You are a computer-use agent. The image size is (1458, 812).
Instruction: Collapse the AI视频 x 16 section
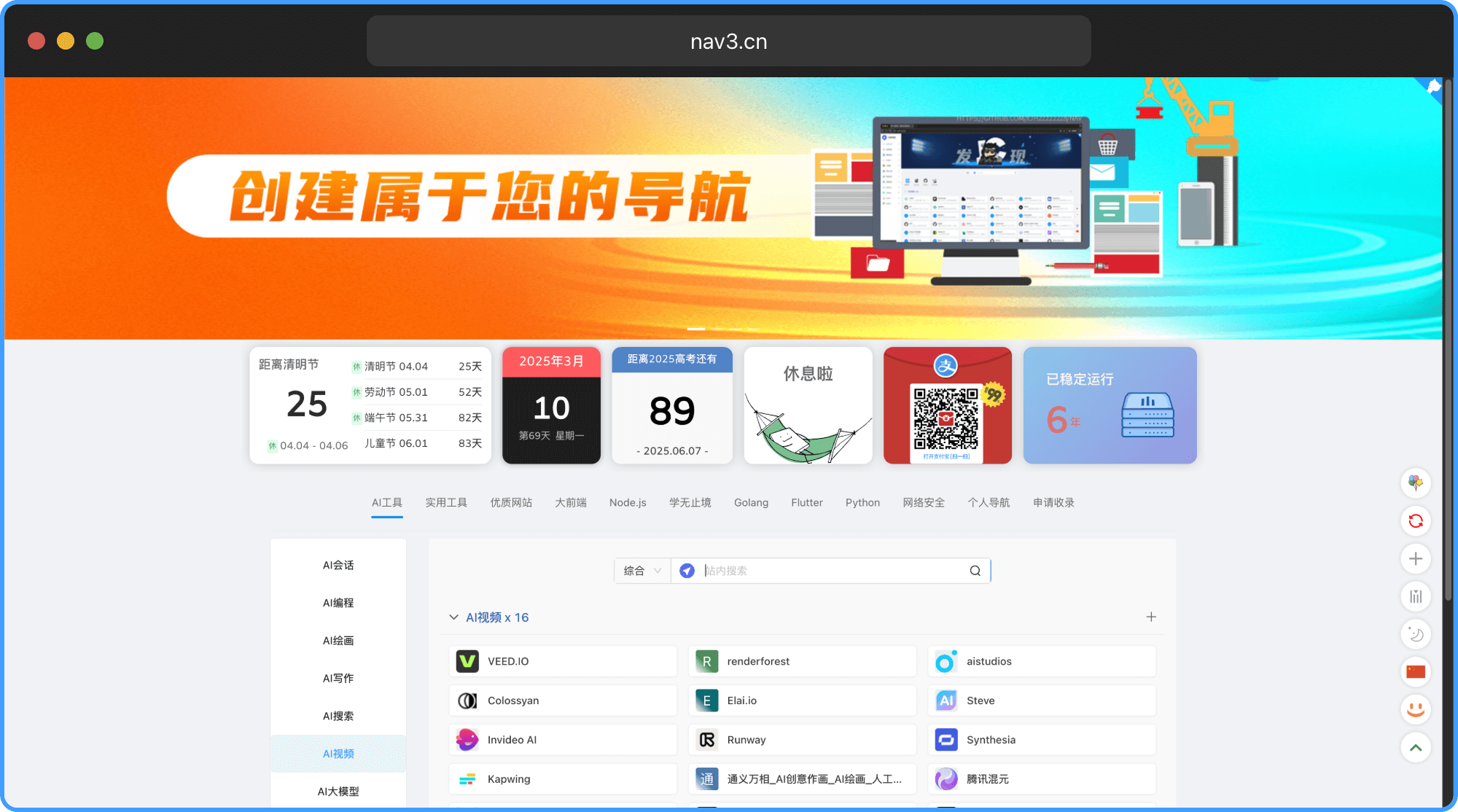click(453, 617)
